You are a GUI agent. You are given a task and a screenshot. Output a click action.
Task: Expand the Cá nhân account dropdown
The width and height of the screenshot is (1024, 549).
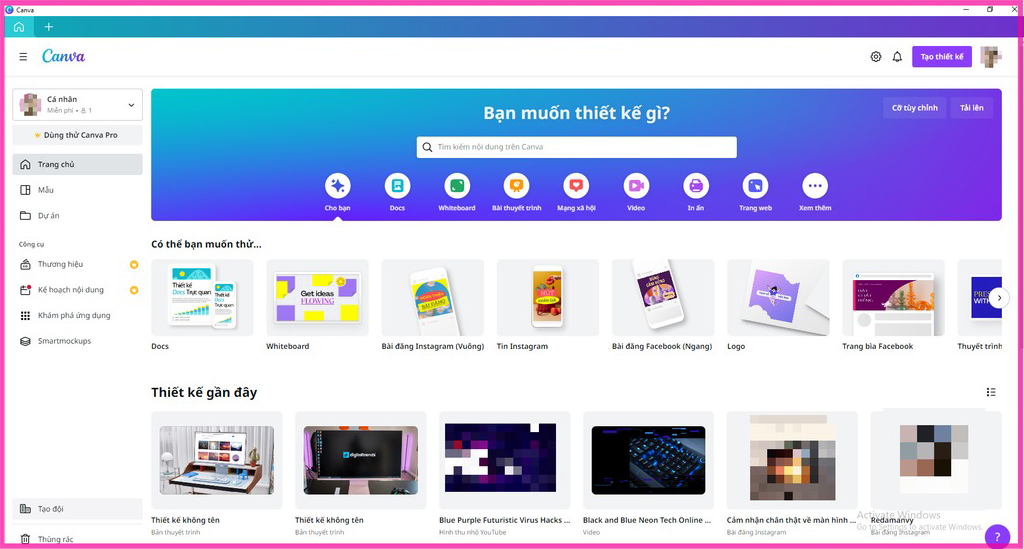(78, 104)
